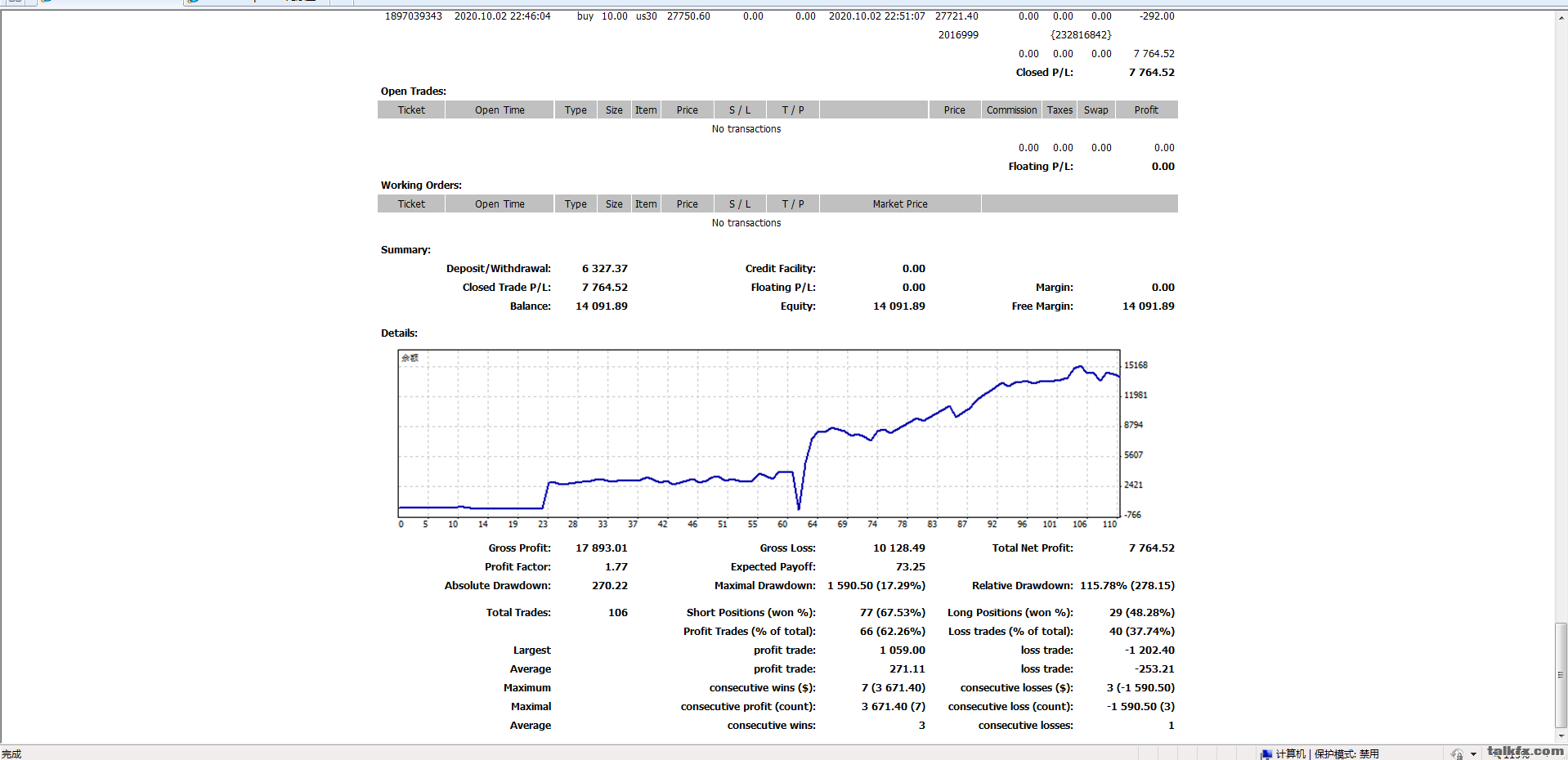Click the Loss trades value 40 (37.74%)

point(1142,632)
